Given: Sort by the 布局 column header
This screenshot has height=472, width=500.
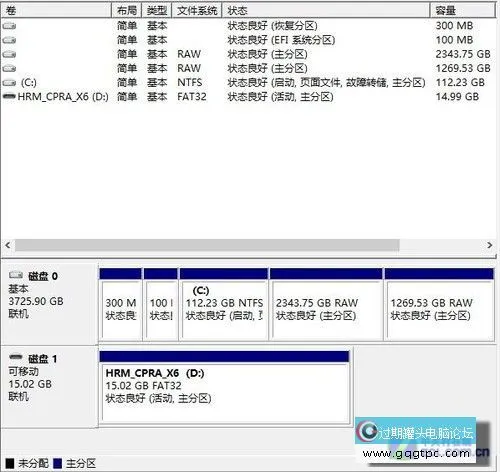Looking at the screenshot, I should coord(127,11).
